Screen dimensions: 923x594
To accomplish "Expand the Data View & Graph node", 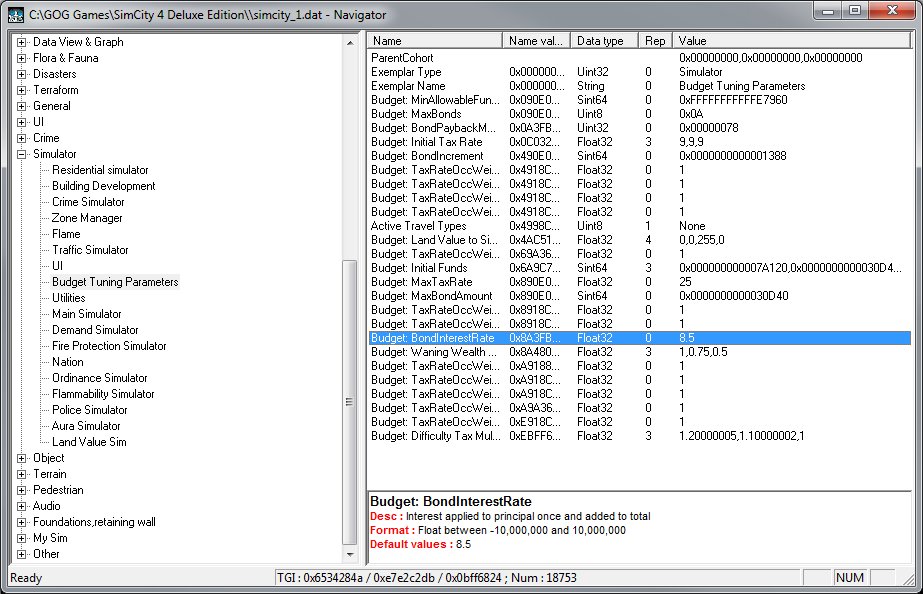I will [x=22, y=42].
